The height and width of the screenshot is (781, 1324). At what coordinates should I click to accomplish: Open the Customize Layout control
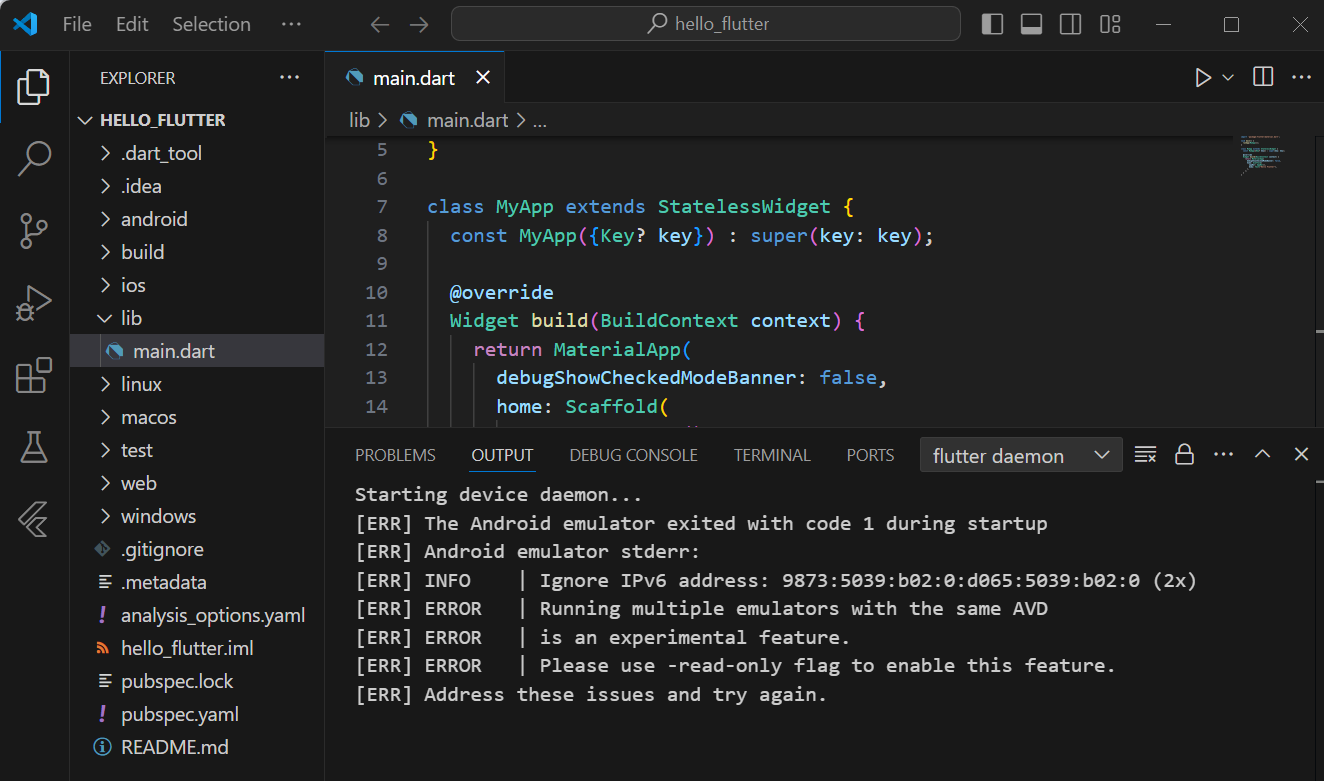tap(1110, 25)
